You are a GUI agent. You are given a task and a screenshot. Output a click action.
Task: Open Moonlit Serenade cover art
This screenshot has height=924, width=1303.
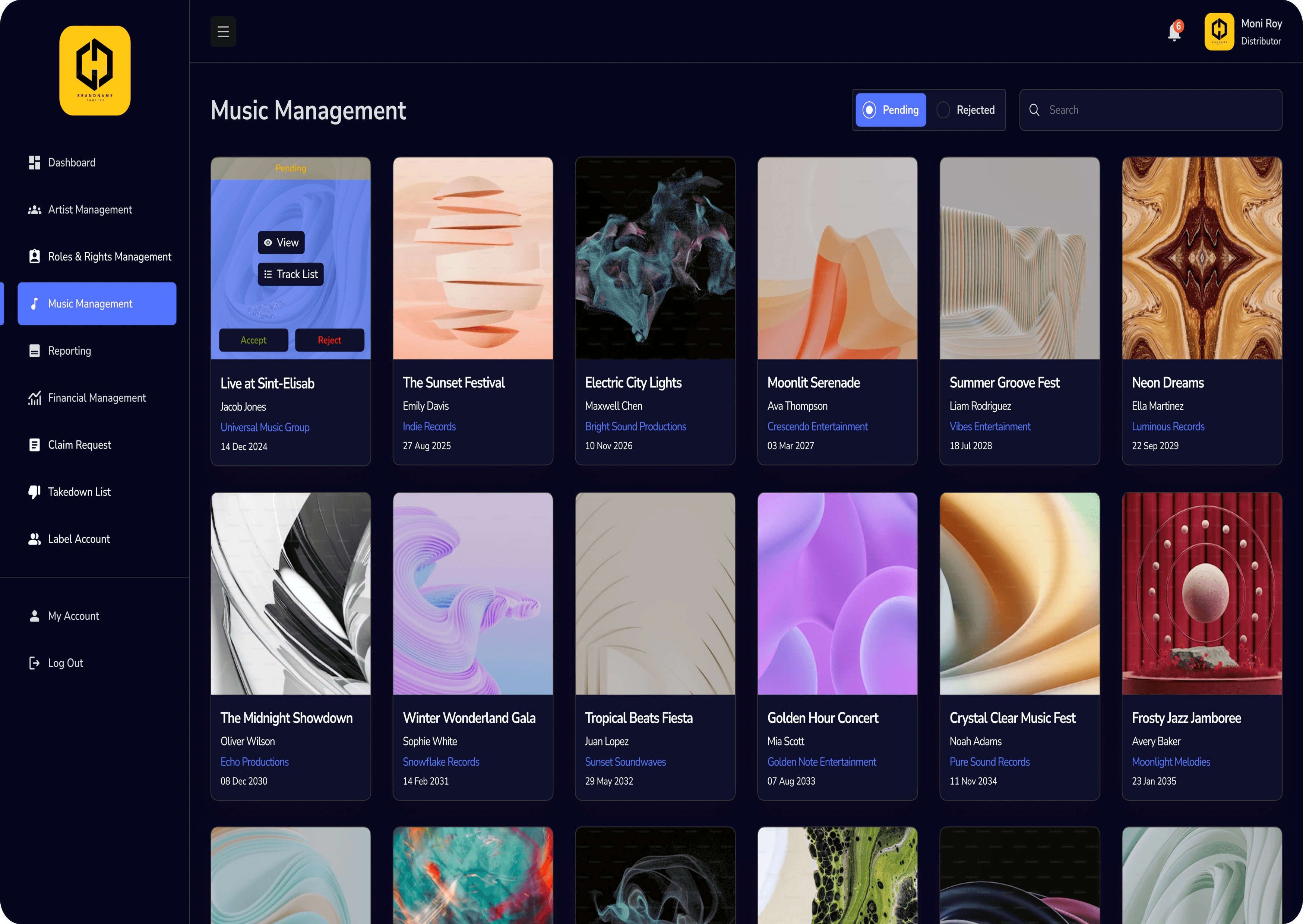point(837,258)
